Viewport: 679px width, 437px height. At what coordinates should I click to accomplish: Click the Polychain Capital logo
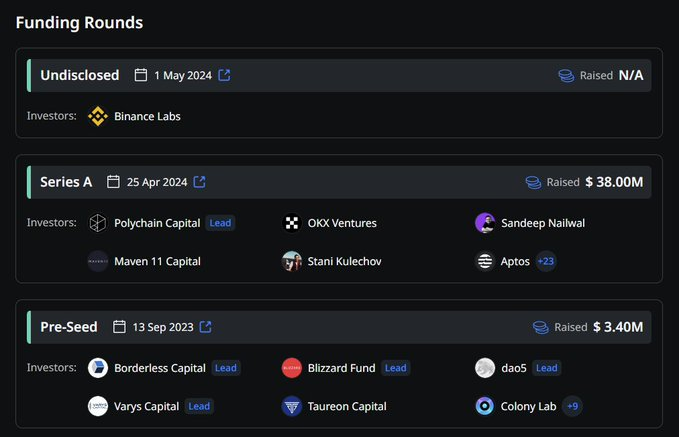click(98, 223)
